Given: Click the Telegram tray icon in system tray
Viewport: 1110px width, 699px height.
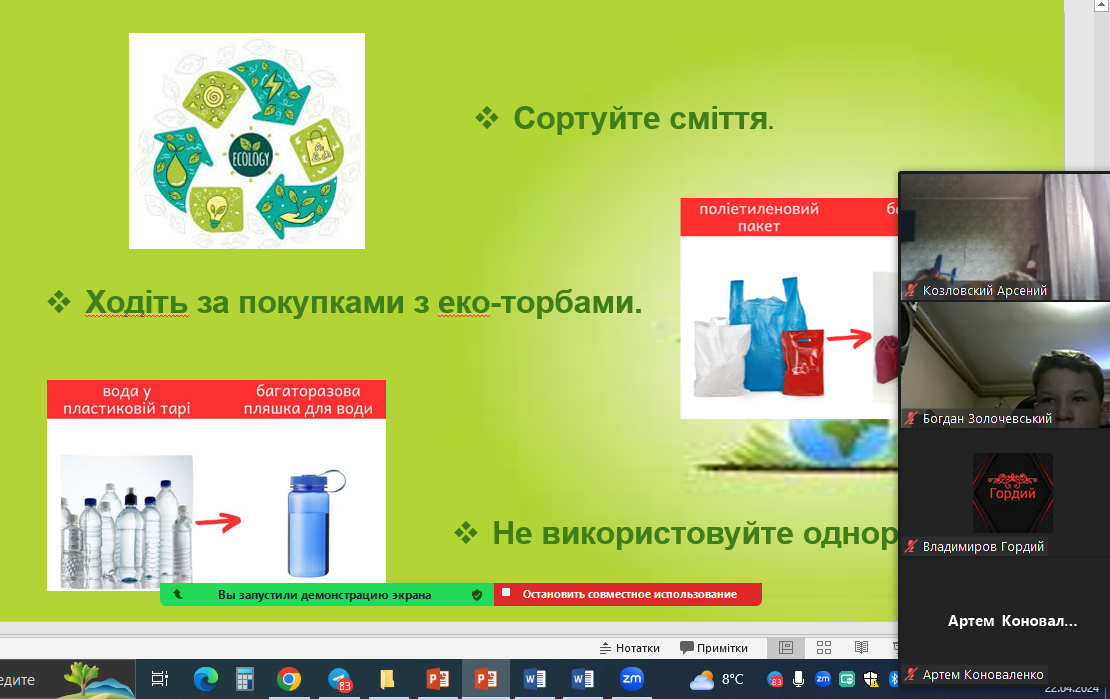Looking at the screenshot, I should coord(775,680).
